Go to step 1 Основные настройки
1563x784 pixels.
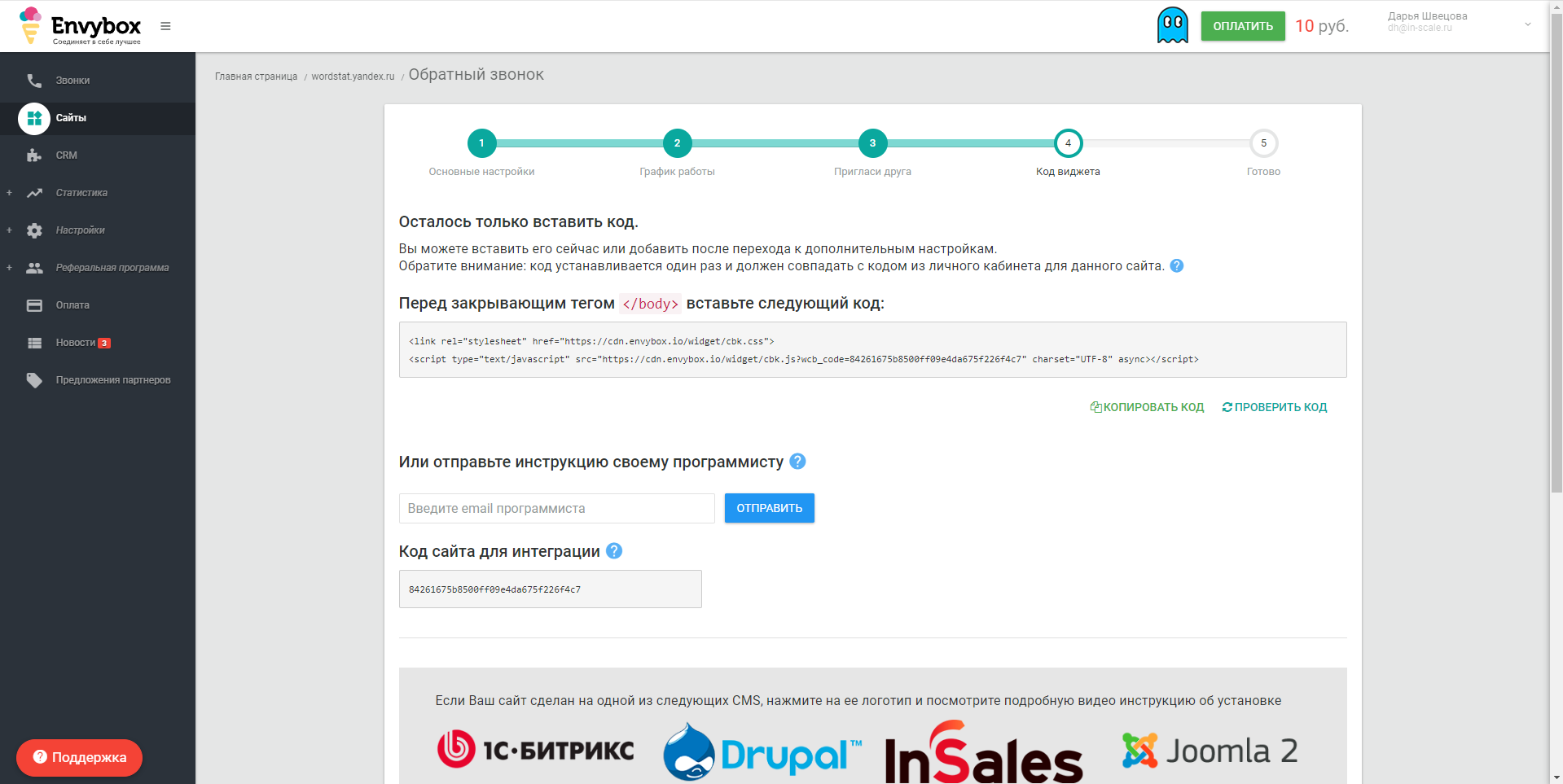tap(481, 143)
